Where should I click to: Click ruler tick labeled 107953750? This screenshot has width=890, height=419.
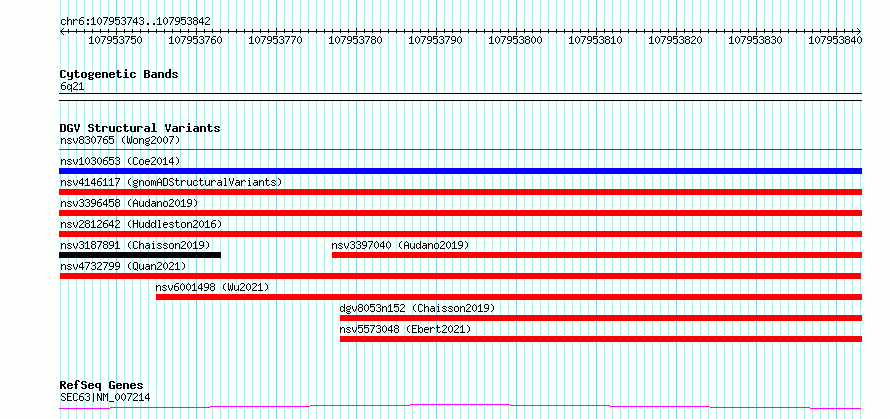pyautogui.click(x=116, y=40)
